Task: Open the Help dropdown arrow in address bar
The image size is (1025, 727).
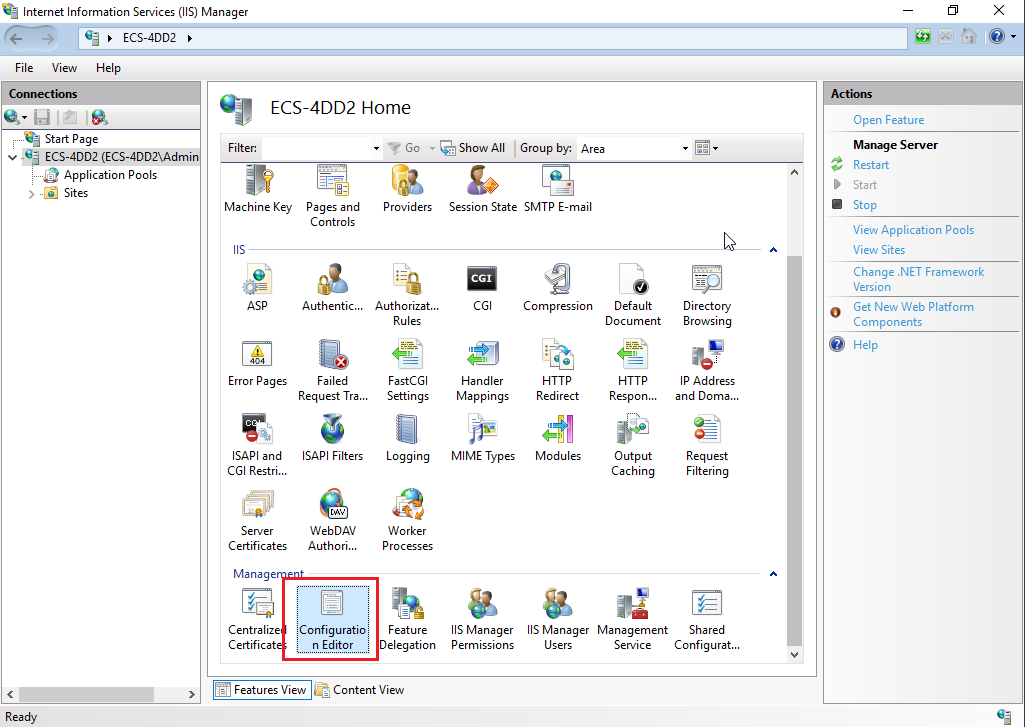Action: coord(1014,37)
